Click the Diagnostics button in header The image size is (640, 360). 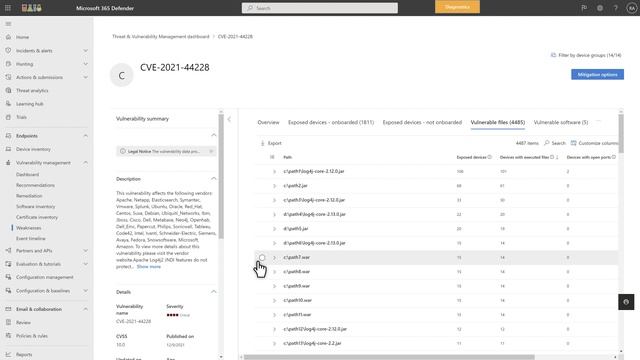457,7
